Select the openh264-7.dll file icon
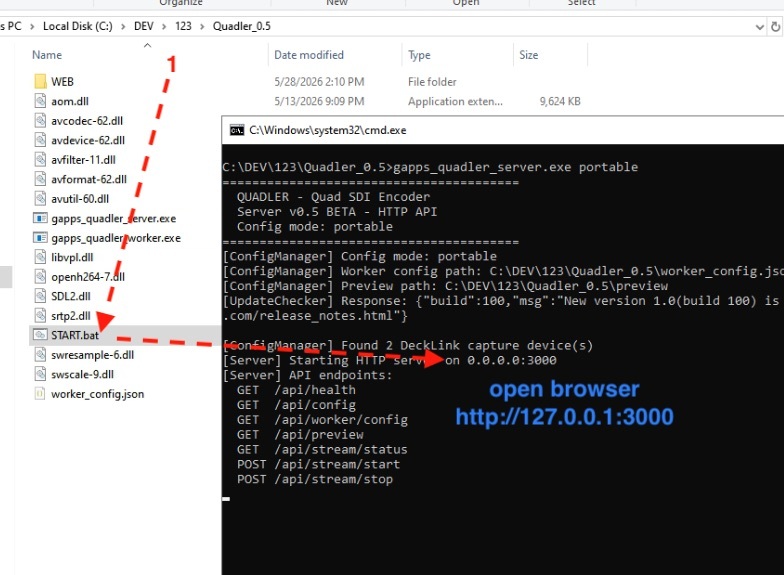Image resolution: width=784 pixels, height=575 pixels. (x=40, y=276)
